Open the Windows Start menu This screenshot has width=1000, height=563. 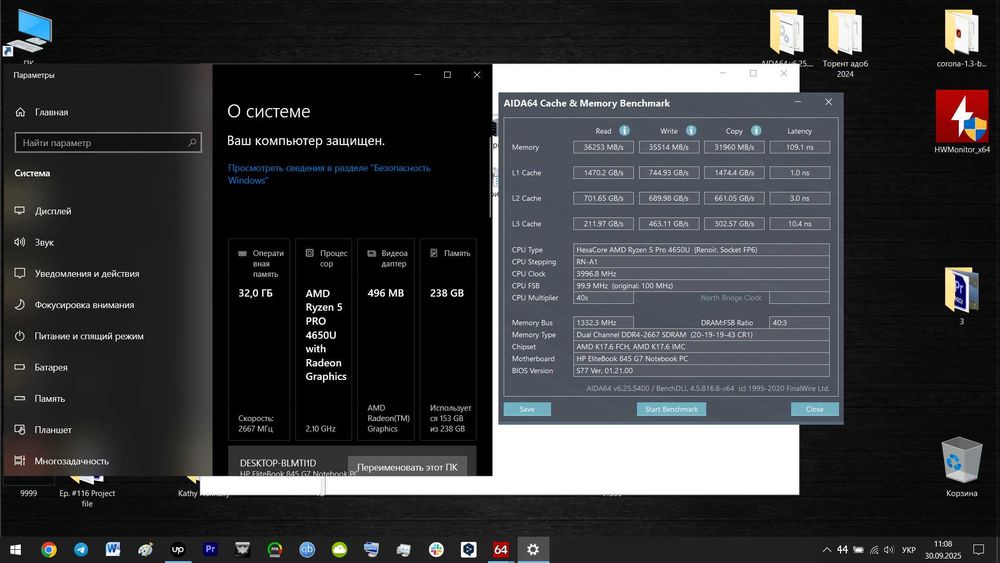15,550
